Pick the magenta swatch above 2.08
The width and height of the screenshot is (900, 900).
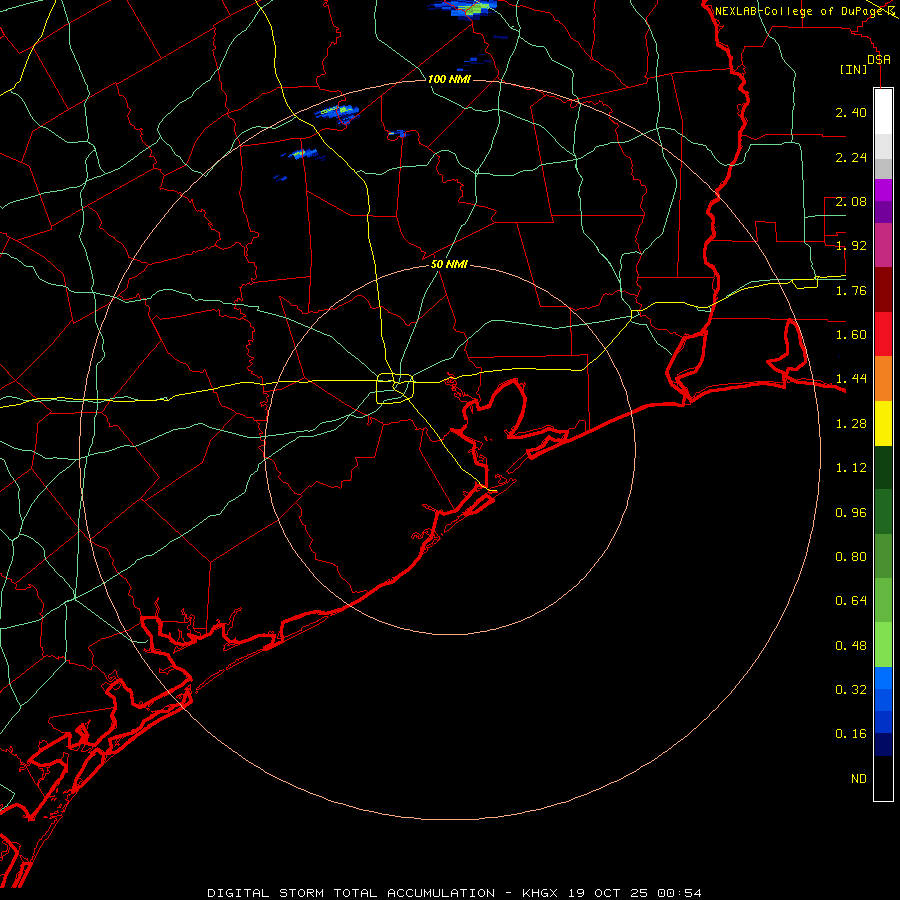click(x=883, y=190)
